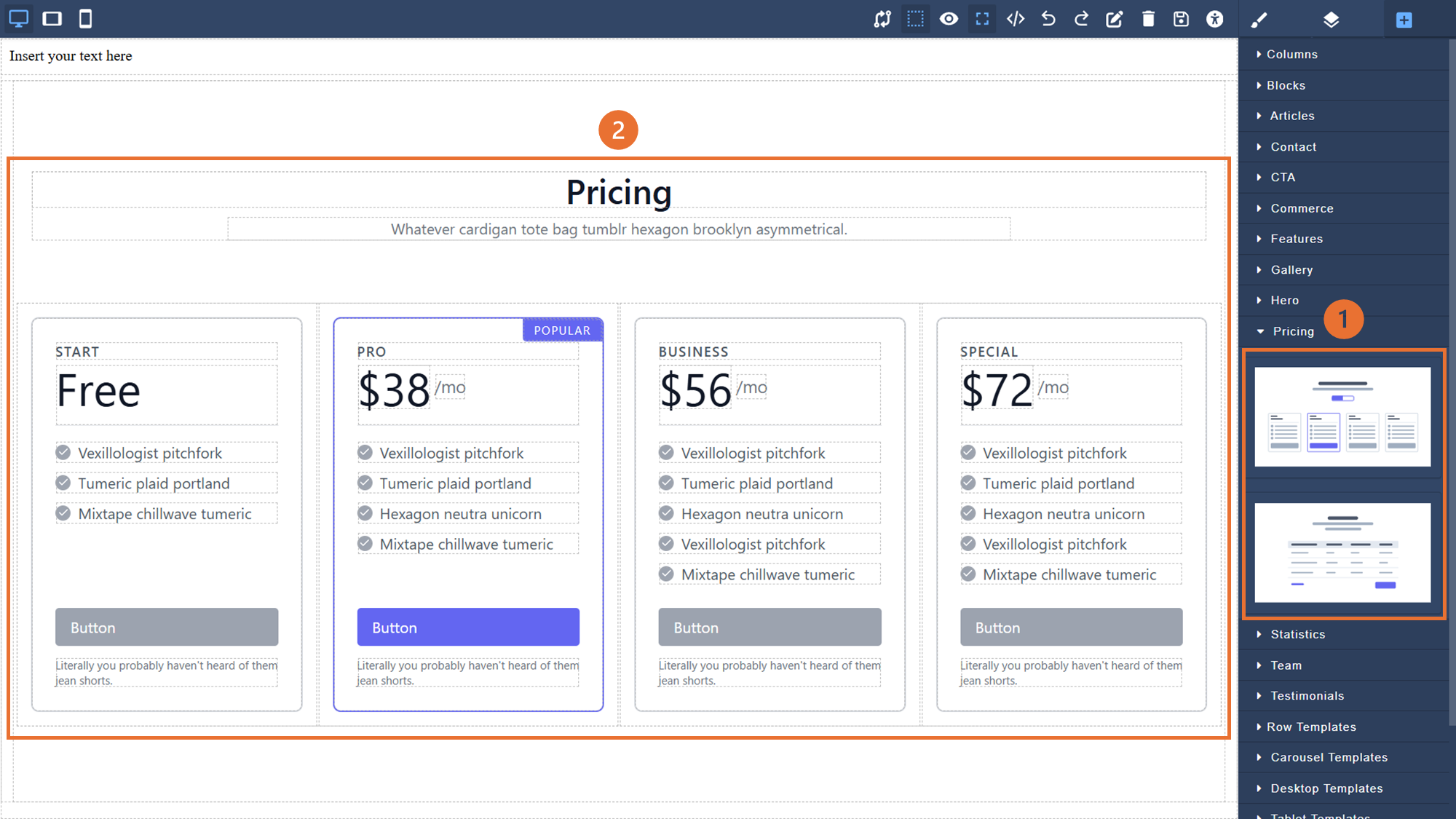Save with the floppy disk icon
The width and height of the screenshot is (1456, 819).
pyautogui.click(x=1181, y=19)
